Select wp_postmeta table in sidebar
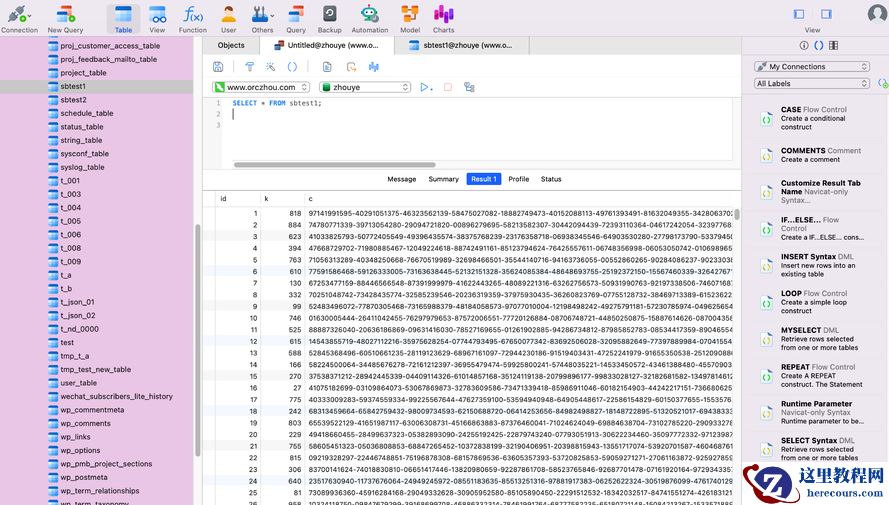Viewport: 889px width, 505px height. tap(96, 477)
